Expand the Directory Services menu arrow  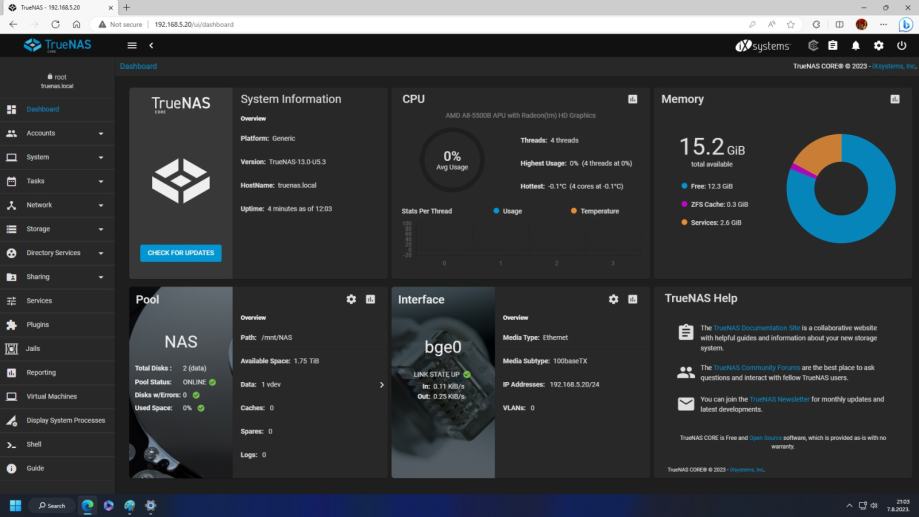101,253
